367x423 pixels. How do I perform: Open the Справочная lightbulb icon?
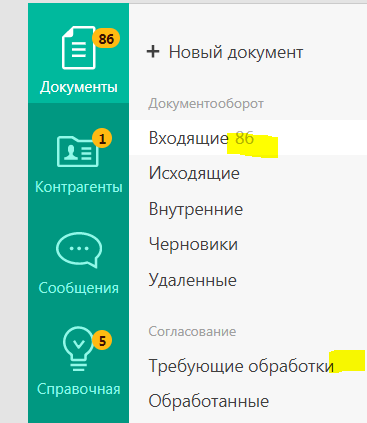78,349
